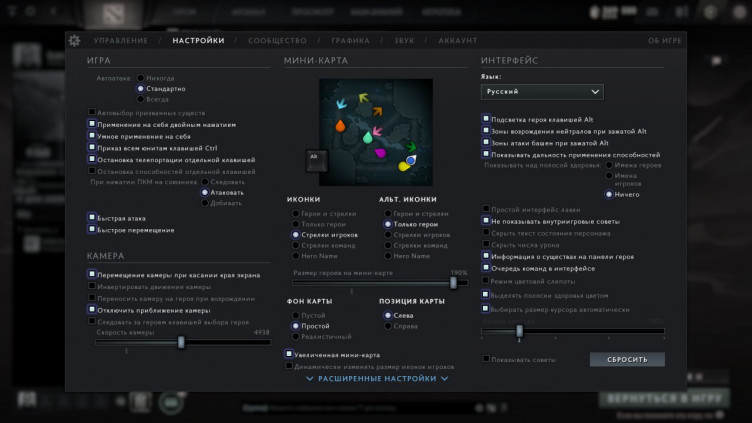Click the settings gear icon

(74, 41)
